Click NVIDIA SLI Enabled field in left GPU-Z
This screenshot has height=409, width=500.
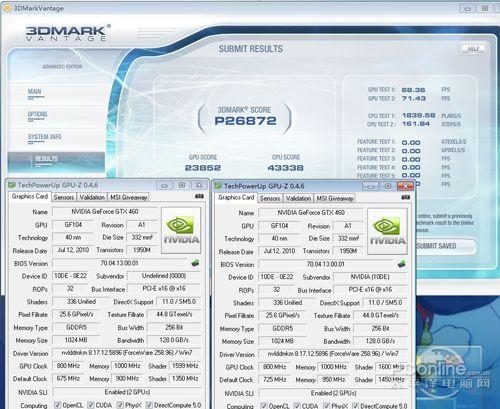pyautogui.click(x=127, y=392)
